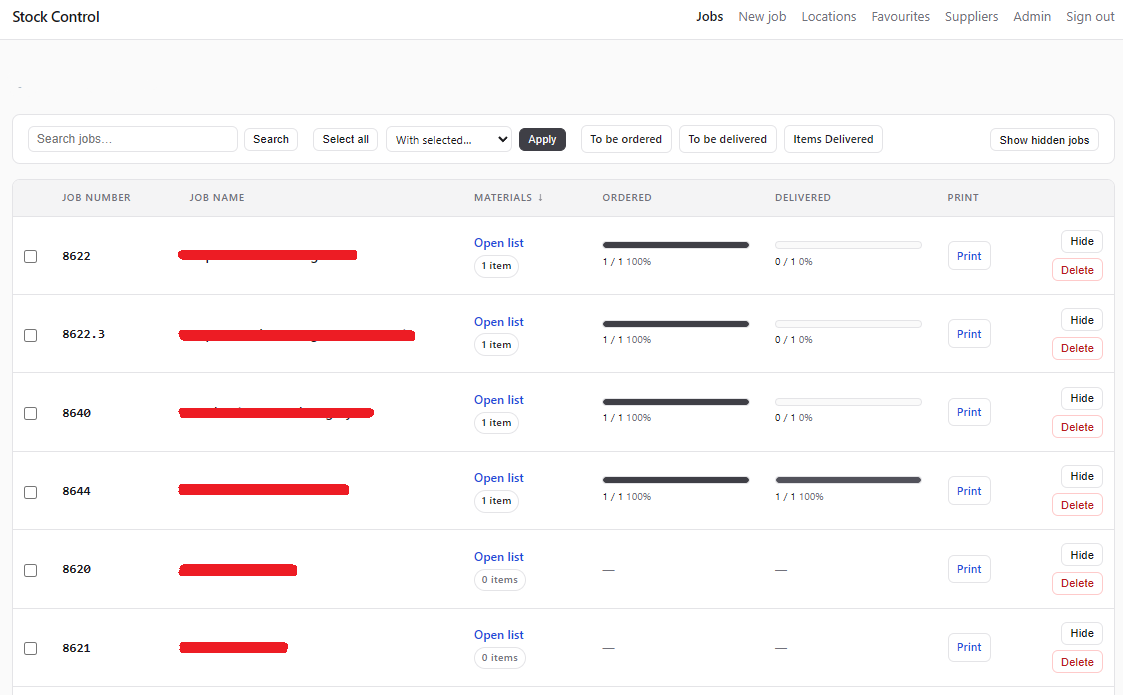Image resolution: width=1123 pixels, height=695 pixels.
Task: Go to the Suppliers menu item
Action: point(971,16)
